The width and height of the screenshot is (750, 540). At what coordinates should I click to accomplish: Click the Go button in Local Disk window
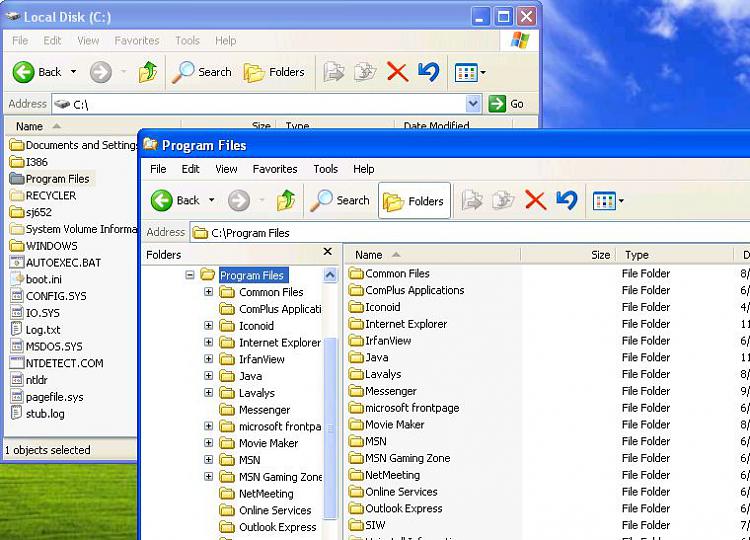coord(506,104)
